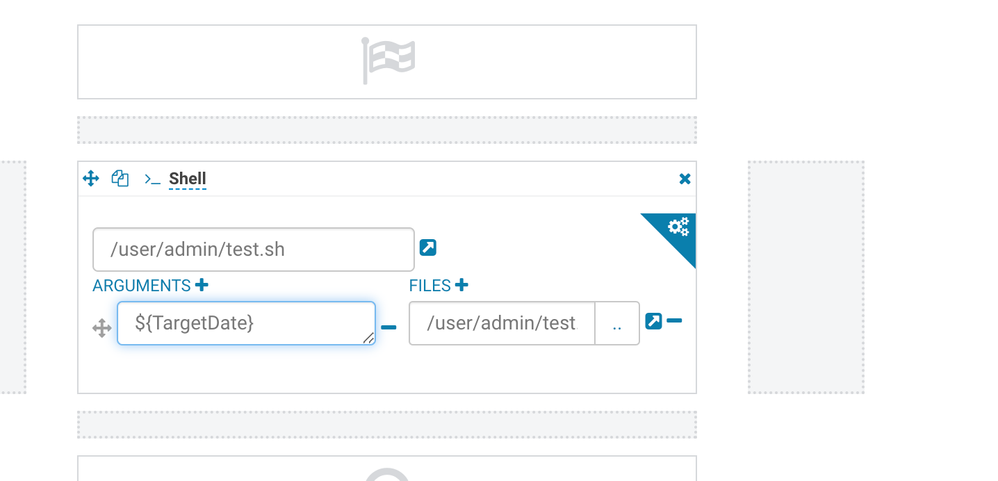Remove the ${TargetDate} argument using minus
The image size is (998, 481).
tap(388, 327)
